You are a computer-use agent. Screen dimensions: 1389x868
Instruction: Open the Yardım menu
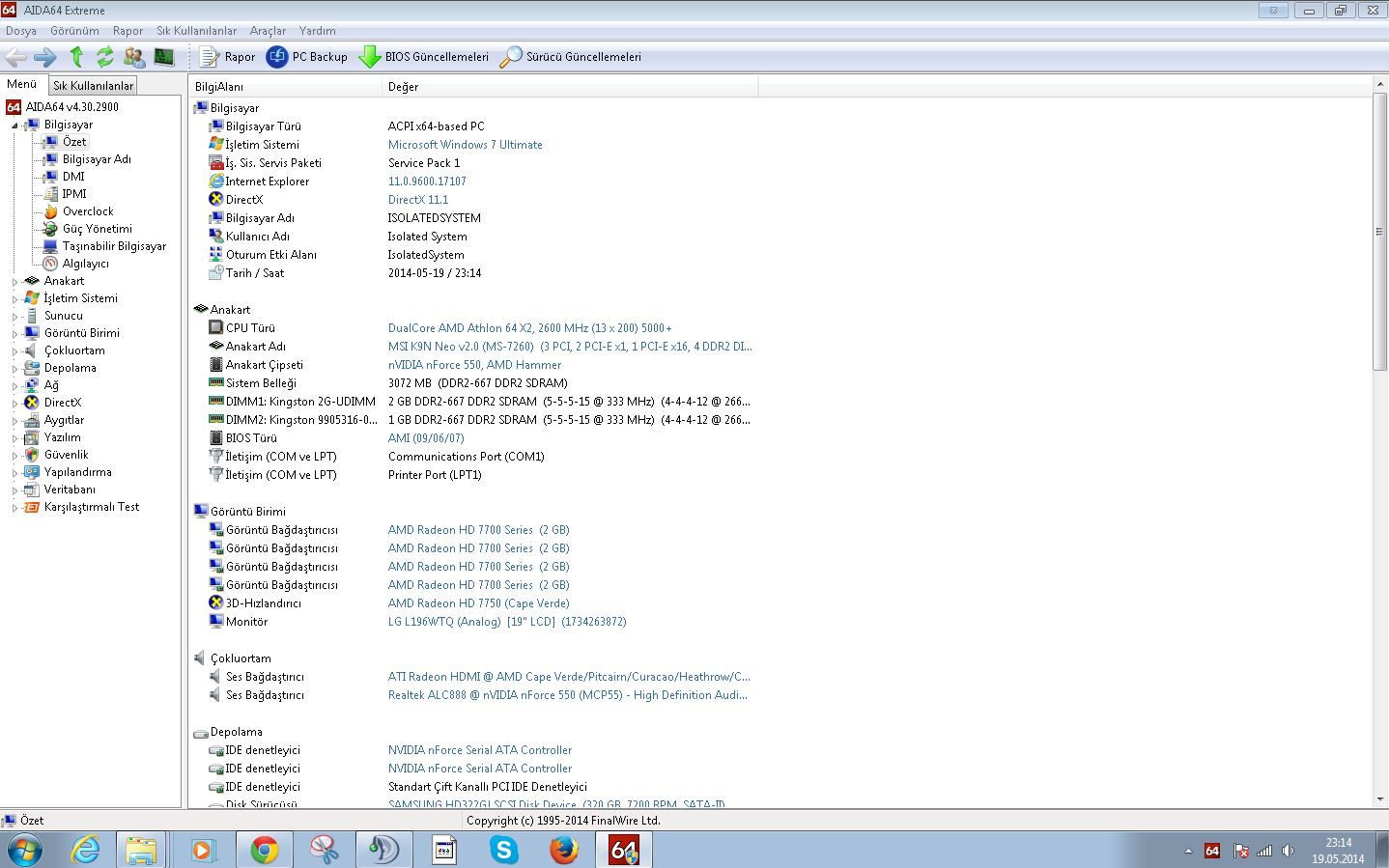(x=317, y=31)
